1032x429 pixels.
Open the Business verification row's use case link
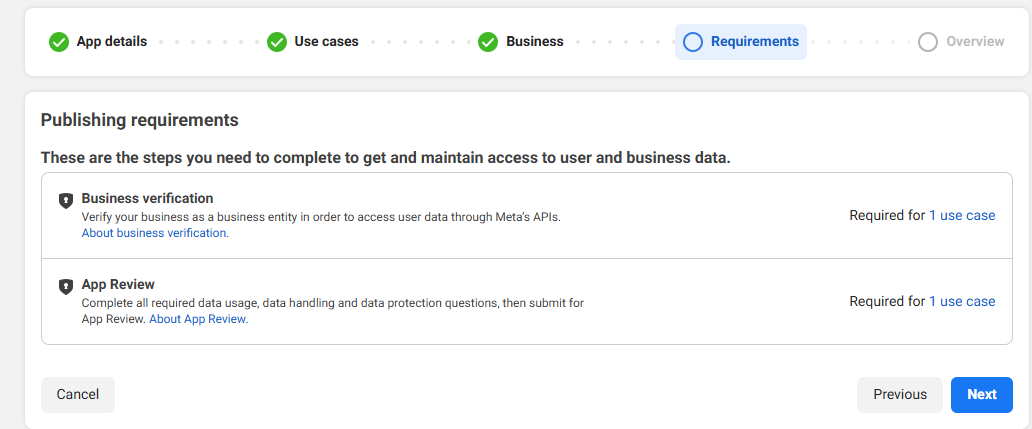point(962,215)
